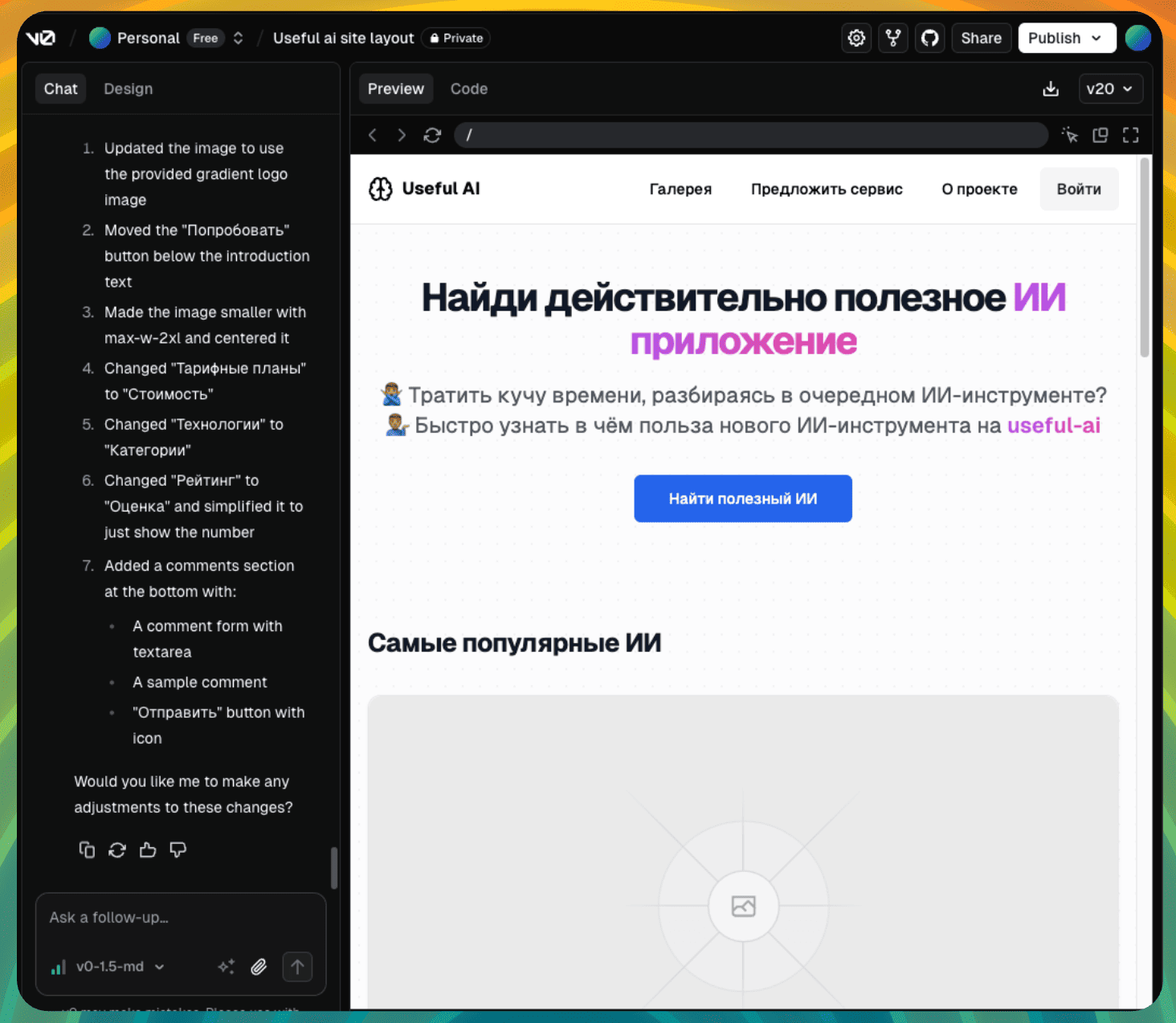The image size is (1176, 1023).
Task: Switch to the Code tab
Action: [469, 88]
